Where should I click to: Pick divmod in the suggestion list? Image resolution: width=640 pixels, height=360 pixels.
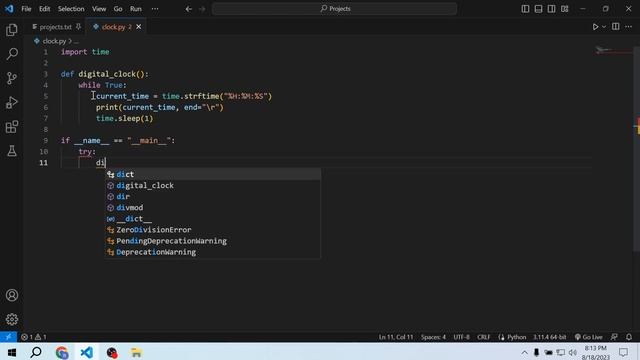coord(213,207)
